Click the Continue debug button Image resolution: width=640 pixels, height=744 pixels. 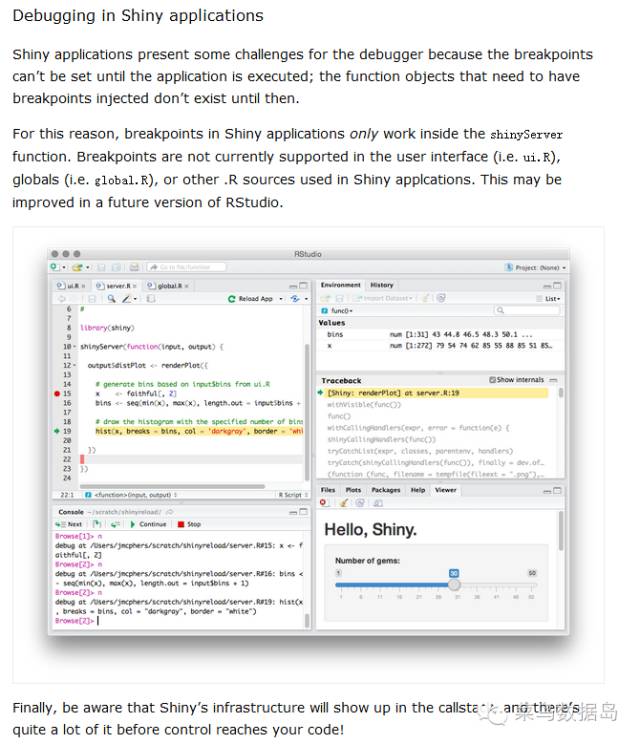(148, 524)
